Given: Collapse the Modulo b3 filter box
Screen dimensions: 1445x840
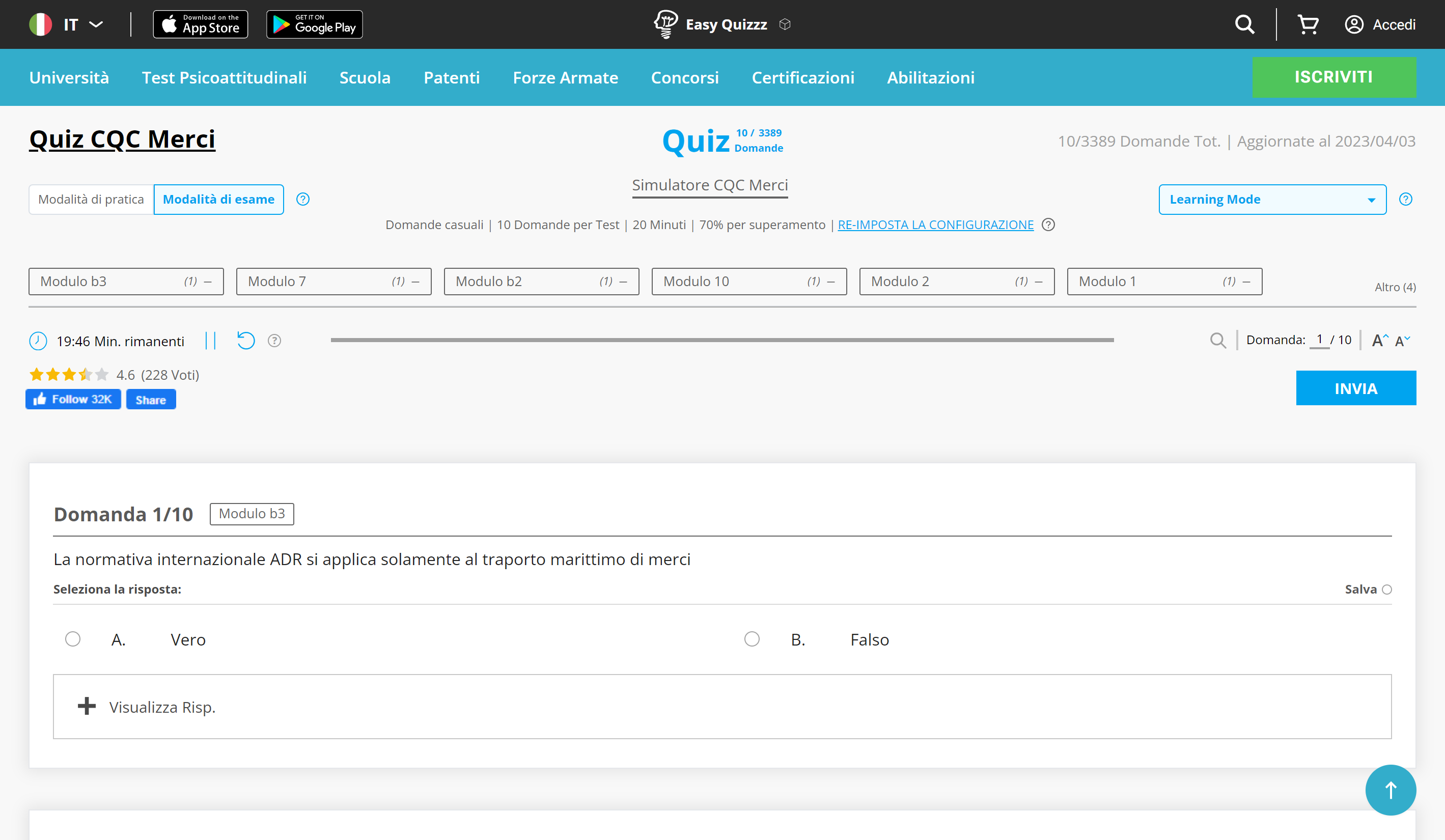Looking at the screenshot, I should (x=208, y=282).
